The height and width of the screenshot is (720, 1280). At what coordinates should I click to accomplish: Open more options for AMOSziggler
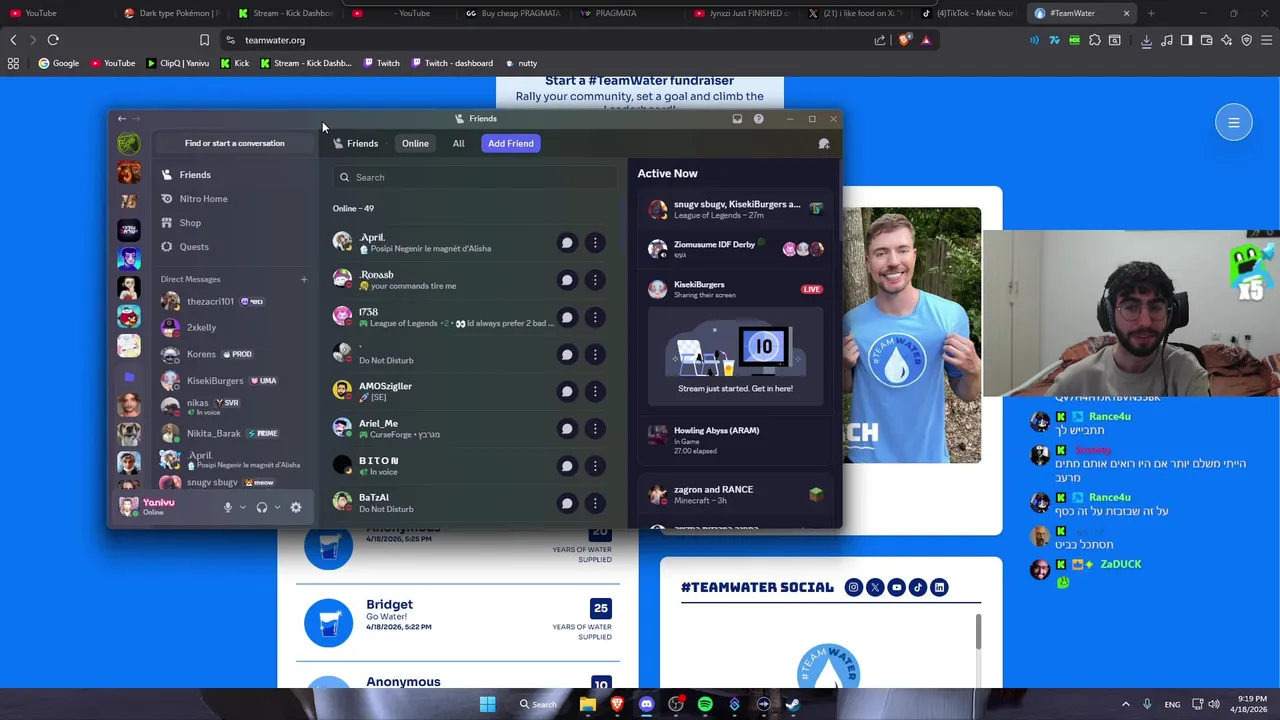coord(595,391)
